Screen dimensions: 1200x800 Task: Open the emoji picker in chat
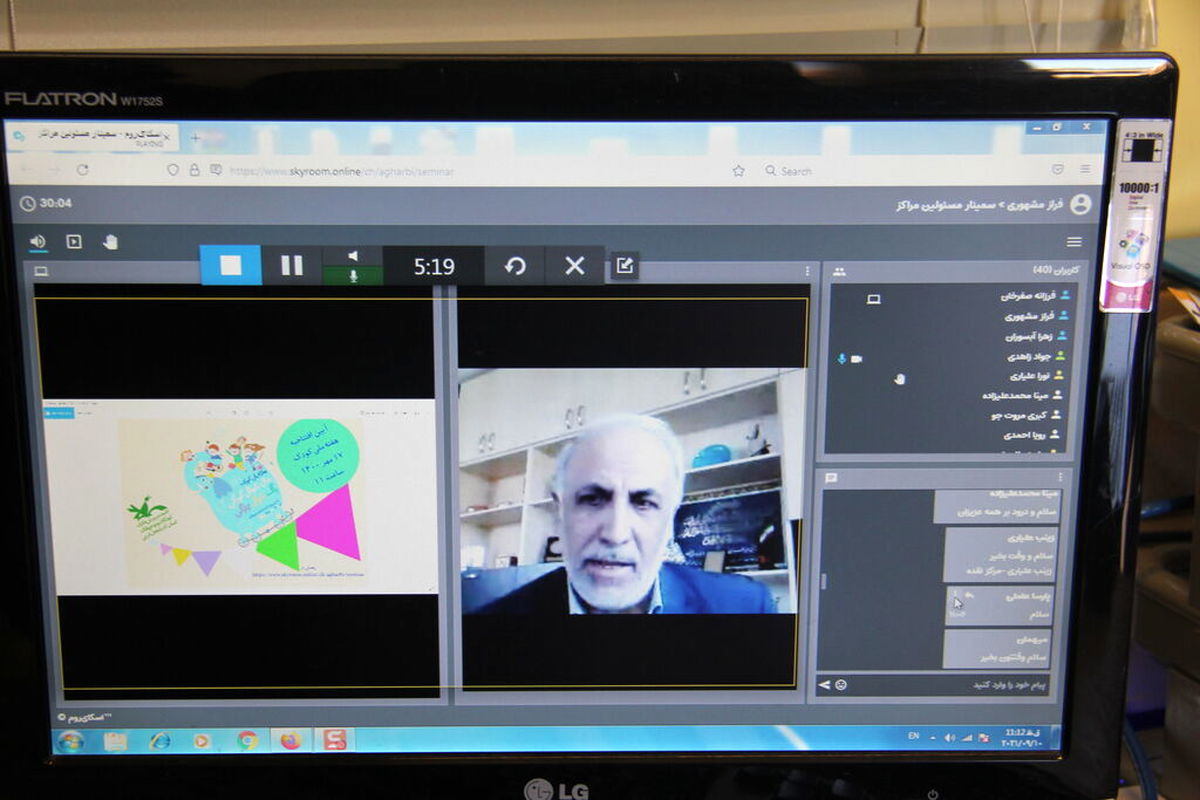tap(841, 684)
